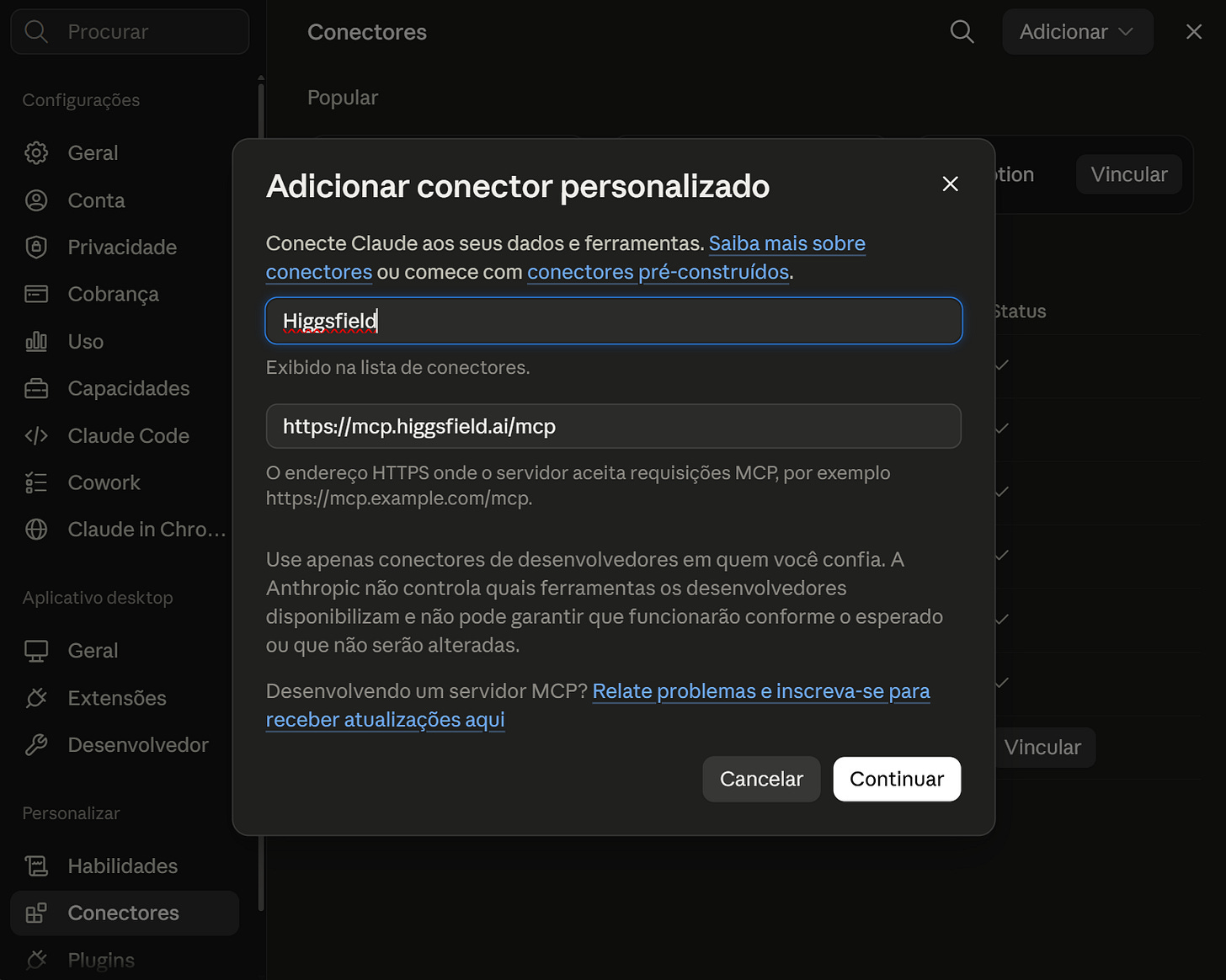Click Continuar button
The image size is (1226, 980).
pos(897,779)
